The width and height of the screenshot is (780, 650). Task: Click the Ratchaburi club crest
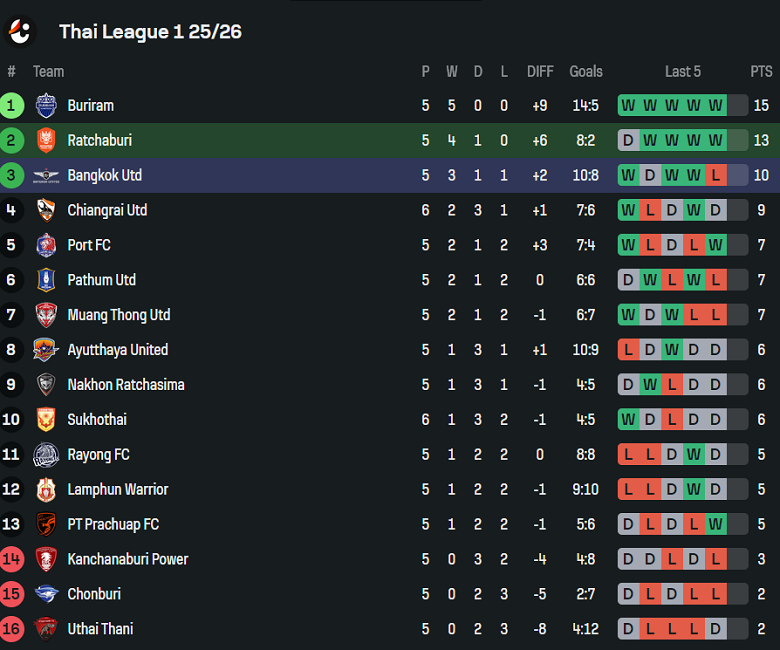46,140
